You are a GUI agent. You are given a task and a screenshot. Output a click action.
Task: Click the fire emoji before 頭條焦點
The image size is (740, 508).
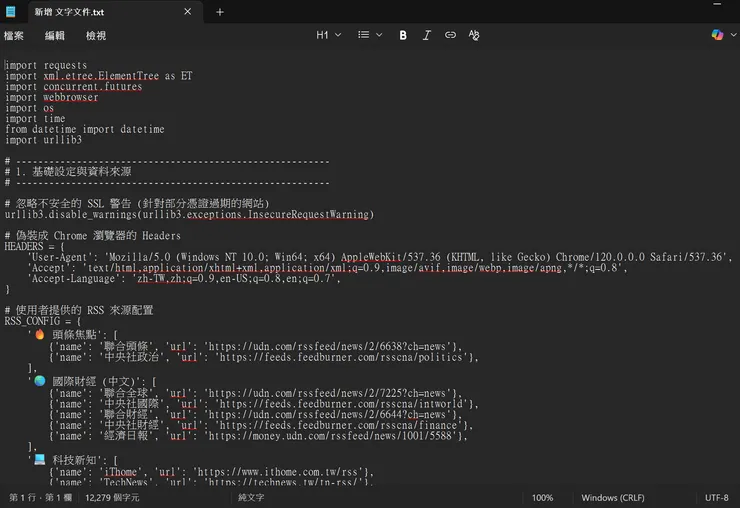click(40, 334)
